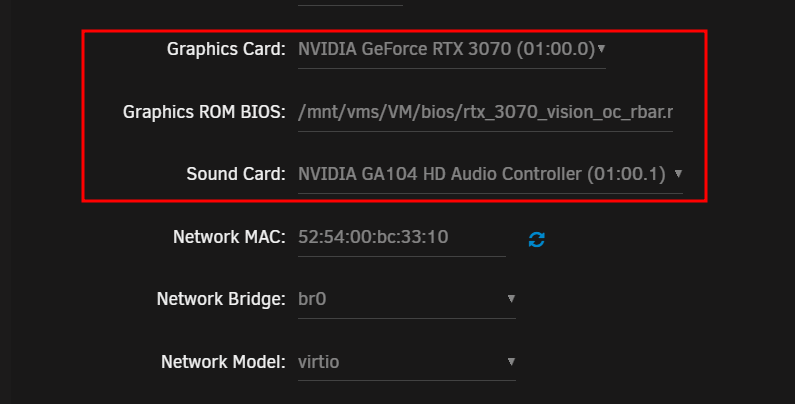Open the Graphics Card dropdown arrow
This screenshot has width=795, height=404.
click(601, 49)
